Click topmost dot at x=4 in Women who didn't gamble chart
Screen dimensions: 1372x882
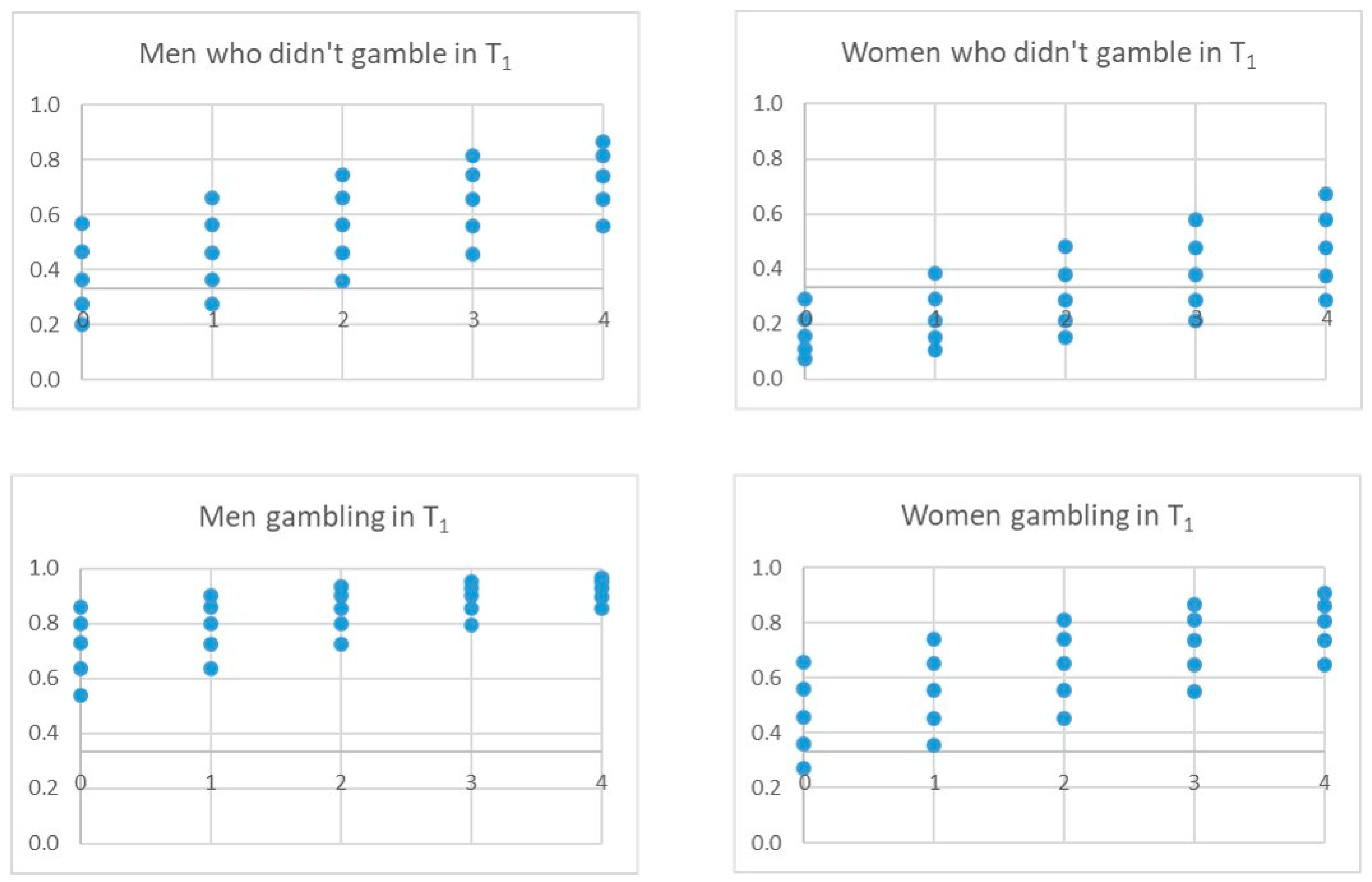click(x=1326, y=194)
